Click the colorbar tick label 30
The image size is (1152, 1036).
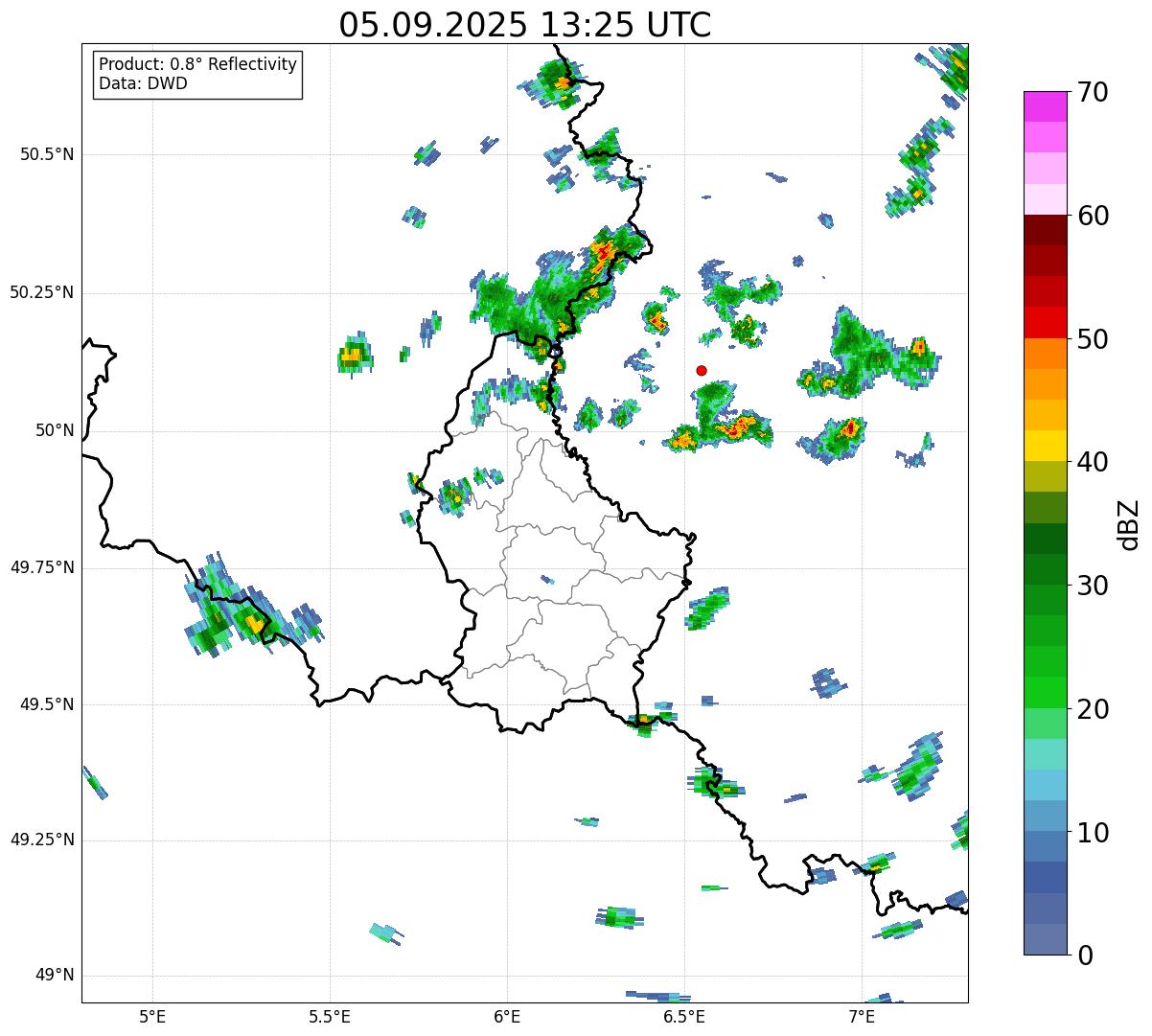coord(1093,586)
